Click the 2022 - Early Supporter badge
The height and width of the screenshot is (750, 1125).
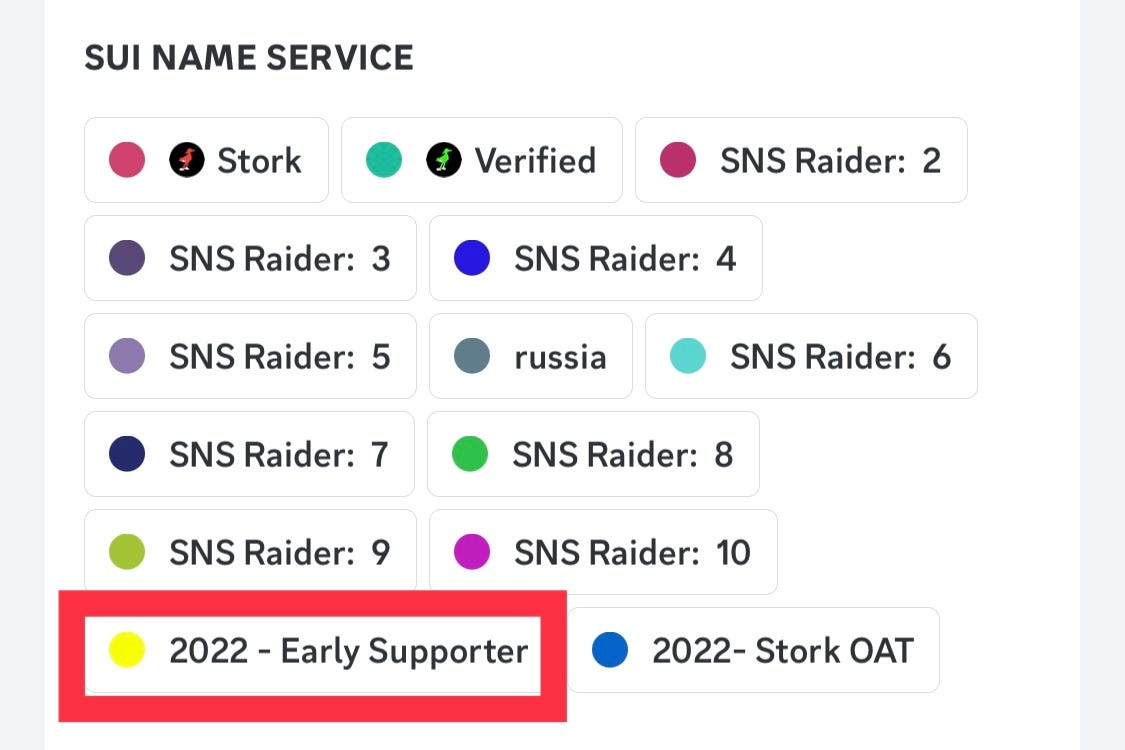pyautogui.click(x=315, y=651)
